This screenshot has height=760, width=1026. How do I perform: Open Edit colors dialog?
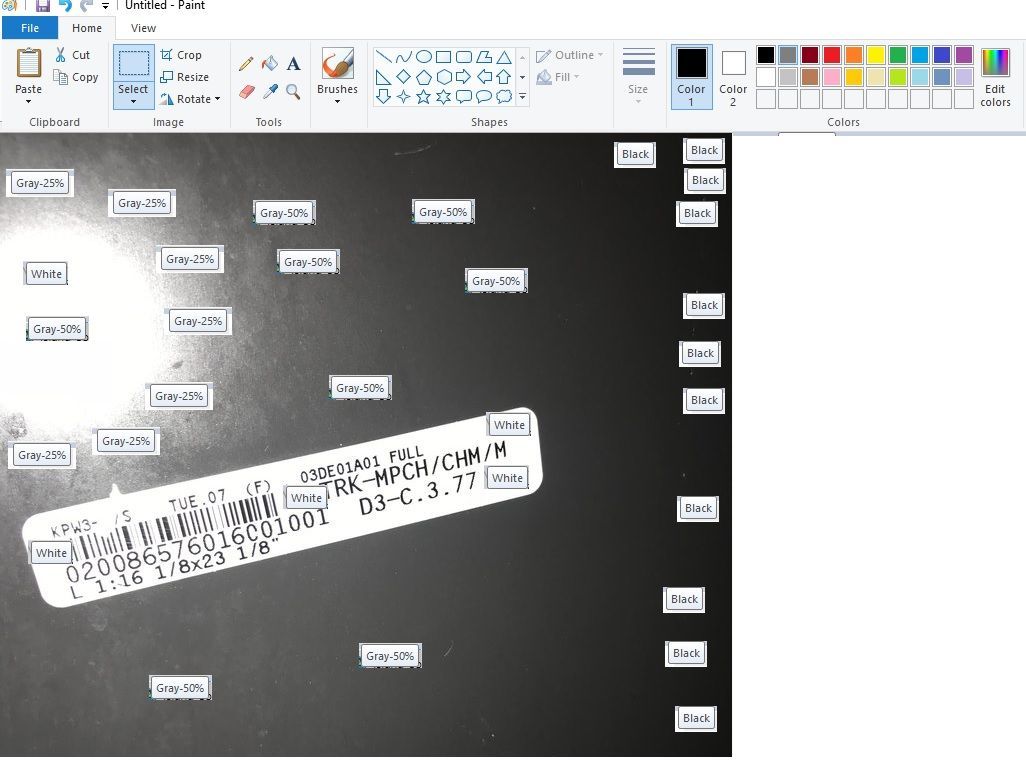click(995, 77)
